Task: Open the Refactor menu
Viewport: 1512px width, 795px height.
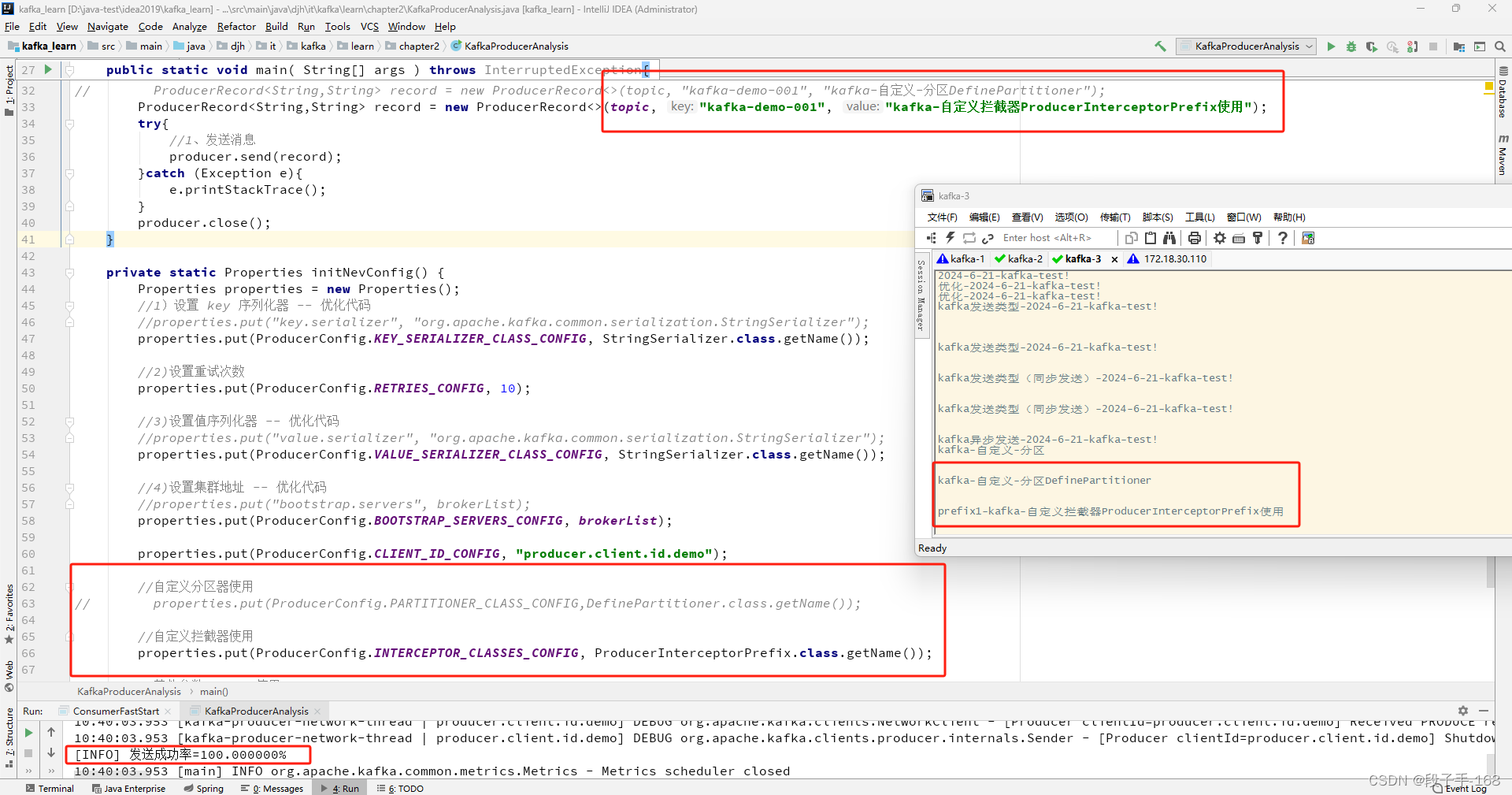Action: 236,26
